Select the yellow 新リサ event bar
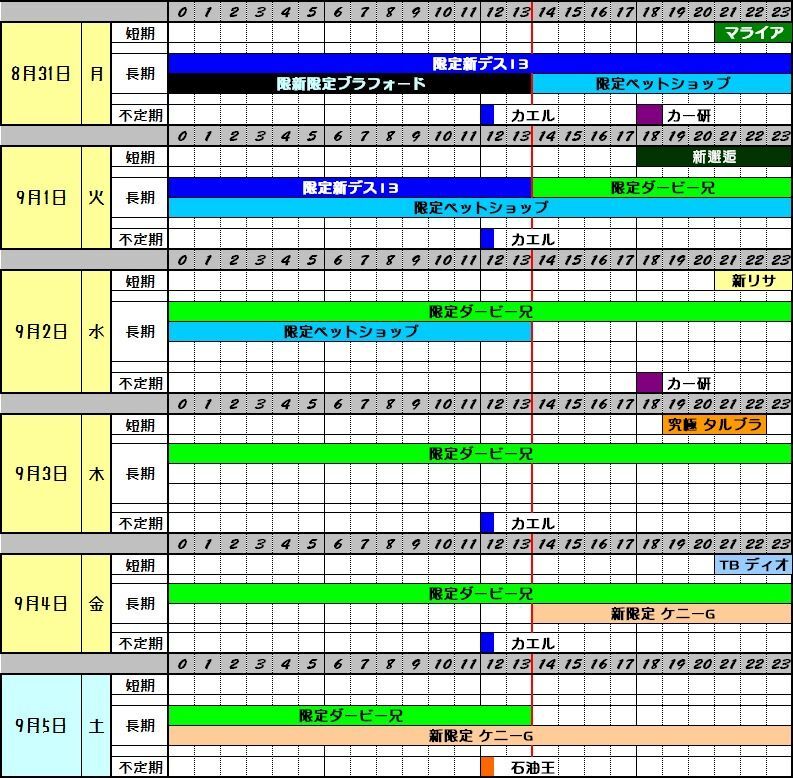Image resolution: width=793 pixels, height=778 pixels. click(x=752, y=281)
